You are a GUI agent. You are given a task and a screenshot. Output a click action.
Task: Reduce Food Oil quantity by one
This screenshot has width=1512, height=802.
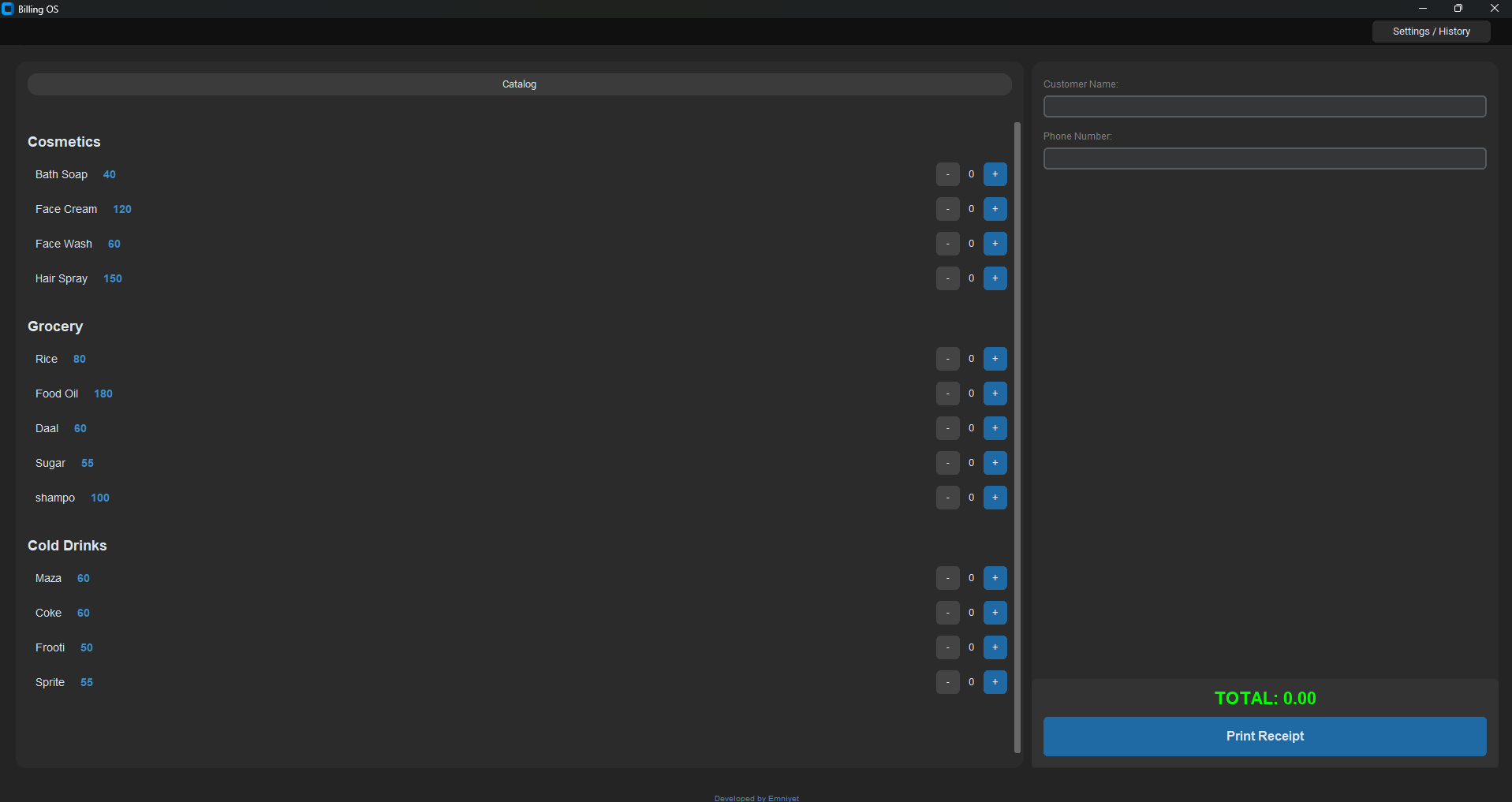coord(947,394)
